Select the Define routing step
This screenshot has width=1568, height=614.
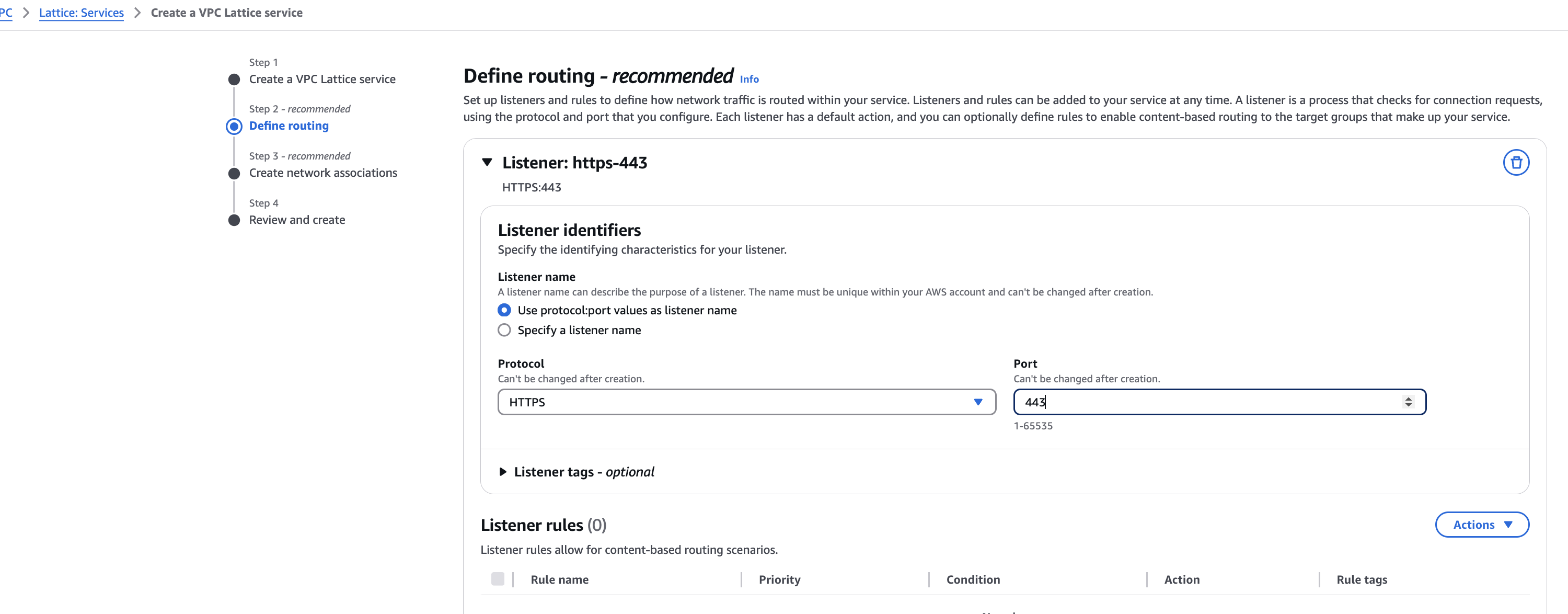click(289, 126)
